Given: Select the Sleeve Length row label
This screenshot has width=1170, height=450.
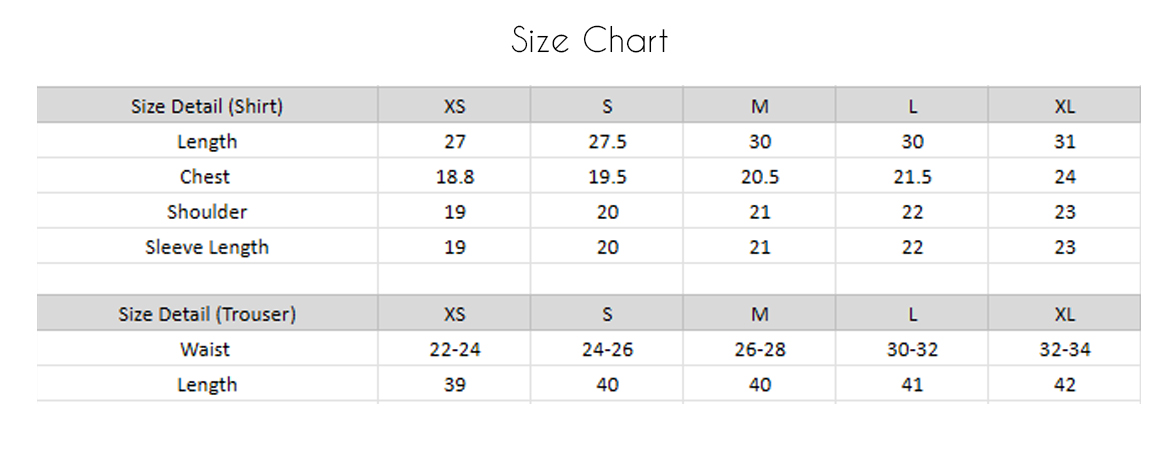Looking at the screenshot, I should [x=207, y=247].
